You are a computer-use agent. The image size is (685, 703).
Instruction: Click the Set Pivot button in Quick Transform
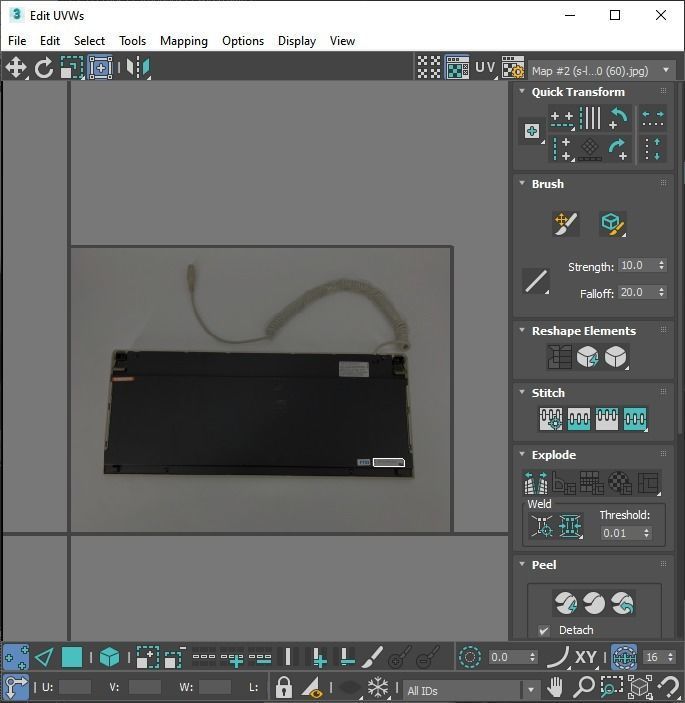[x=532, y=131]
